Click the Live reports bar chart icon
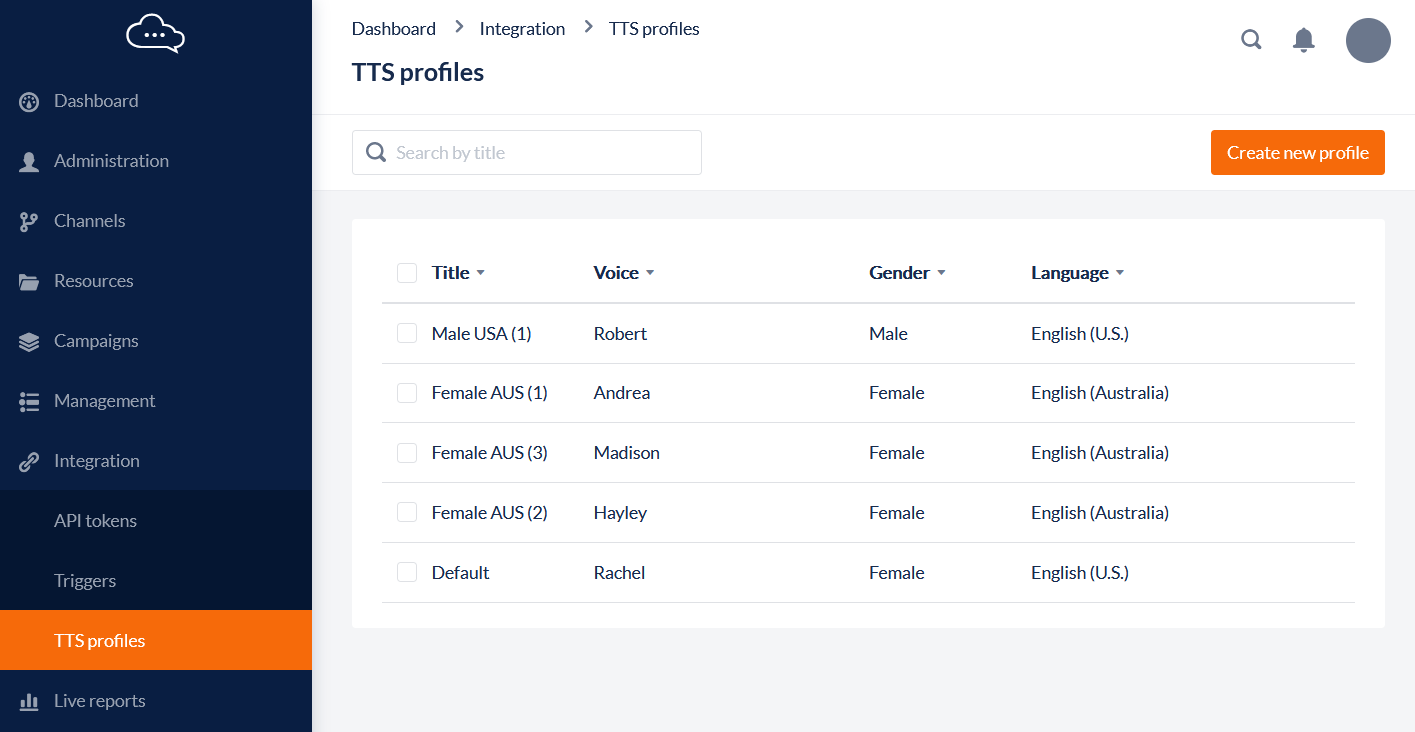This screenshot has width=1415, height=732. pos(29,701)
